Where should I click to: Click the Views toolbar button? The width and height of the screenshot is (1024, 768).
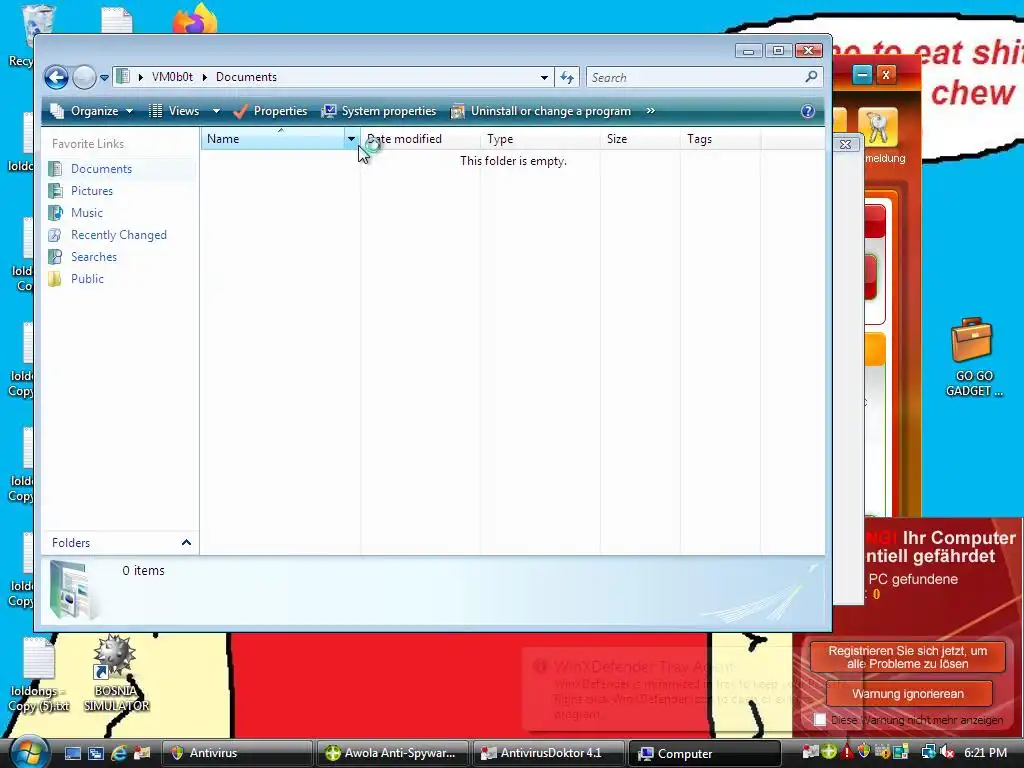coord(174,111)
